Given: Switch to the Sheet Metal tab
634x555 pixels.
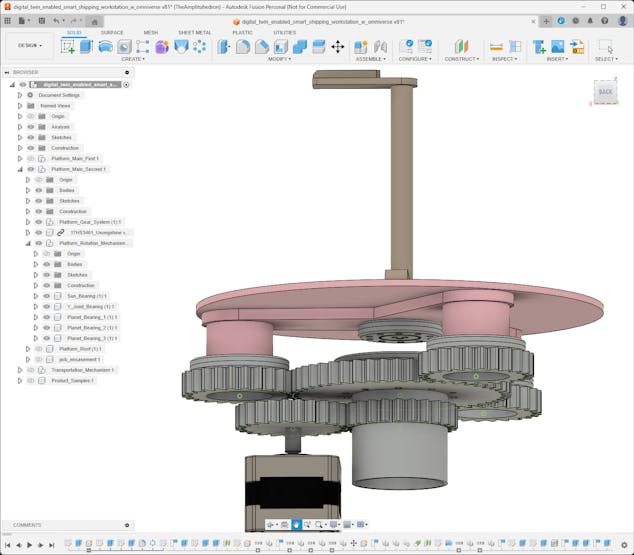Looking at the screenshot, I should 194,32.
